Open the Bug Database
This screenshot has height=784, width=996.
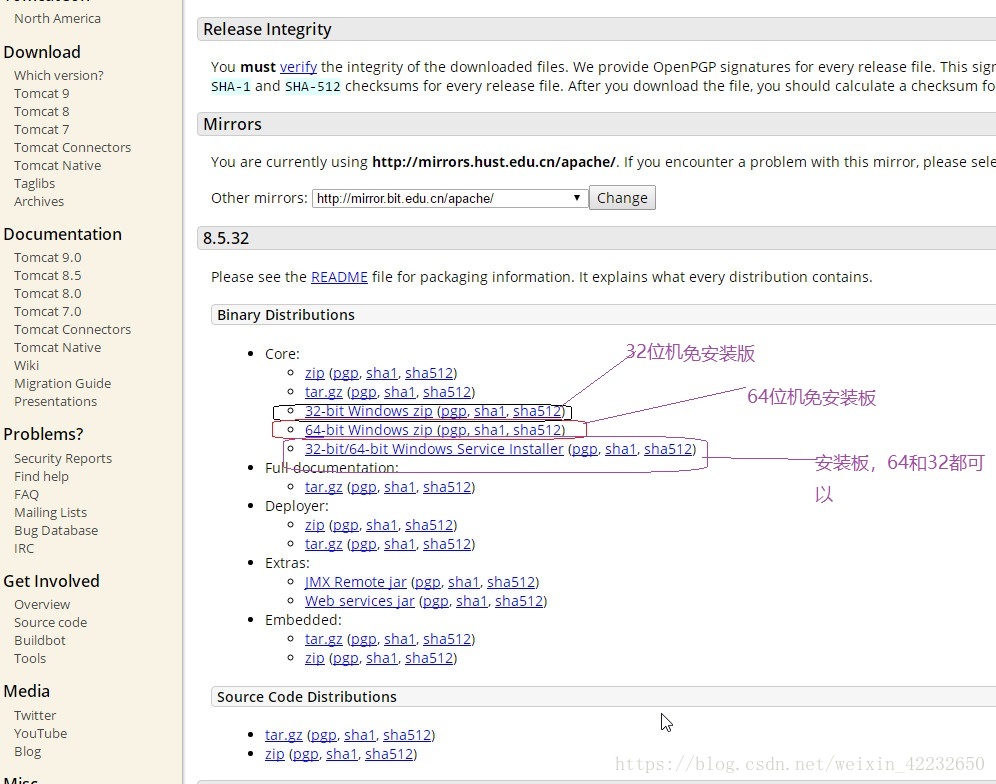pyautogui.click(x=56, y=531)
